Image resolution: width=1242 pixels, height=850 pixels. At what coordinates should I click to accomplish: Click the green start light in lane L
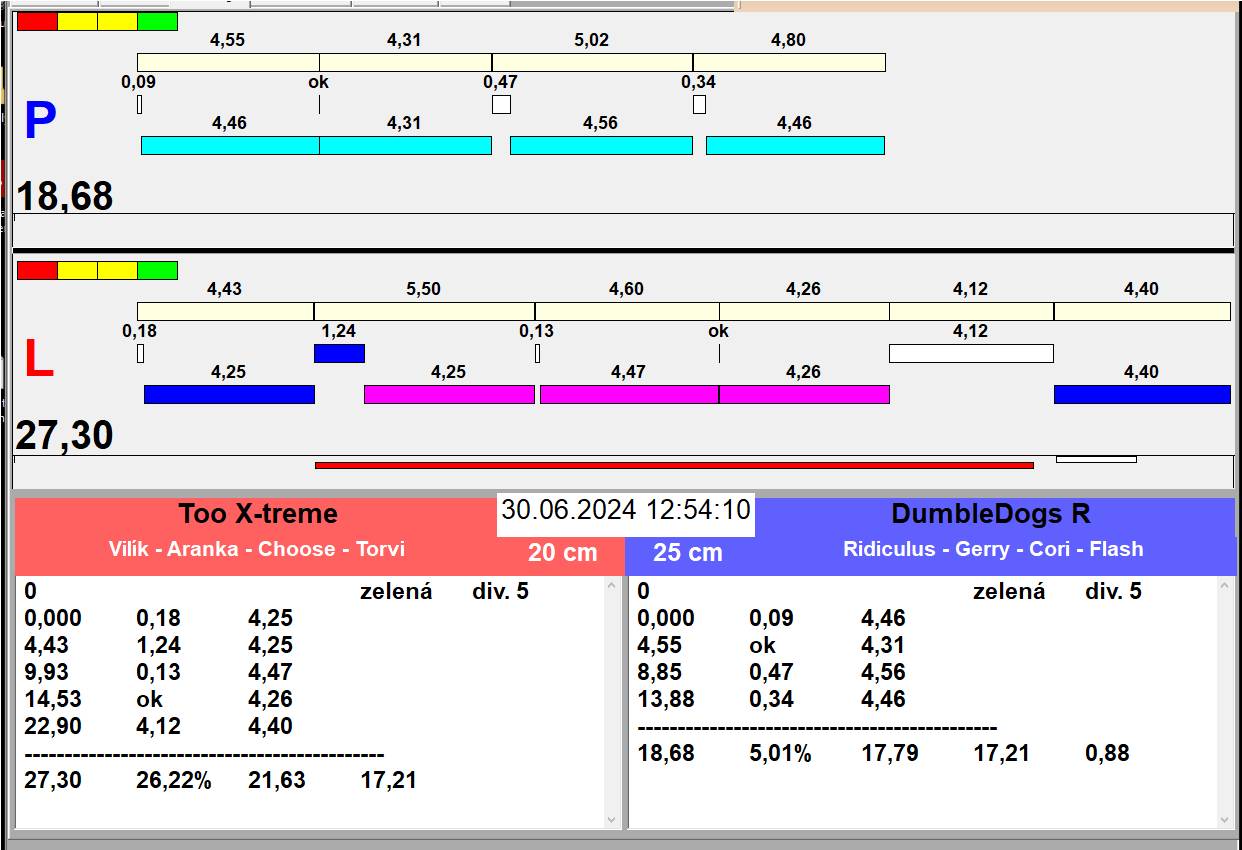click(x=157, y=270)
